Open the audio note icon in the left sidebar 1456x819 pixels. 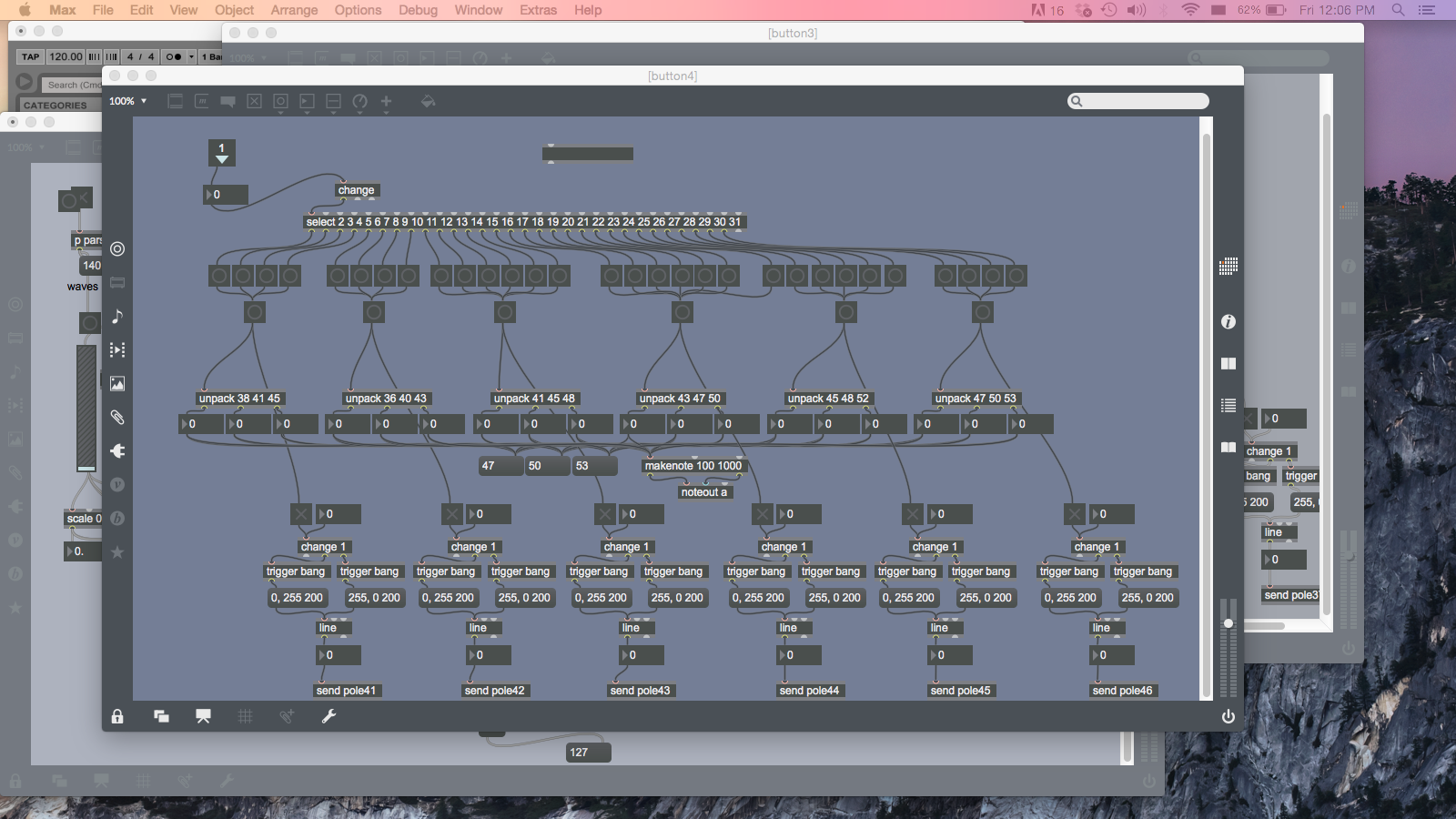[x=117, y=316]
